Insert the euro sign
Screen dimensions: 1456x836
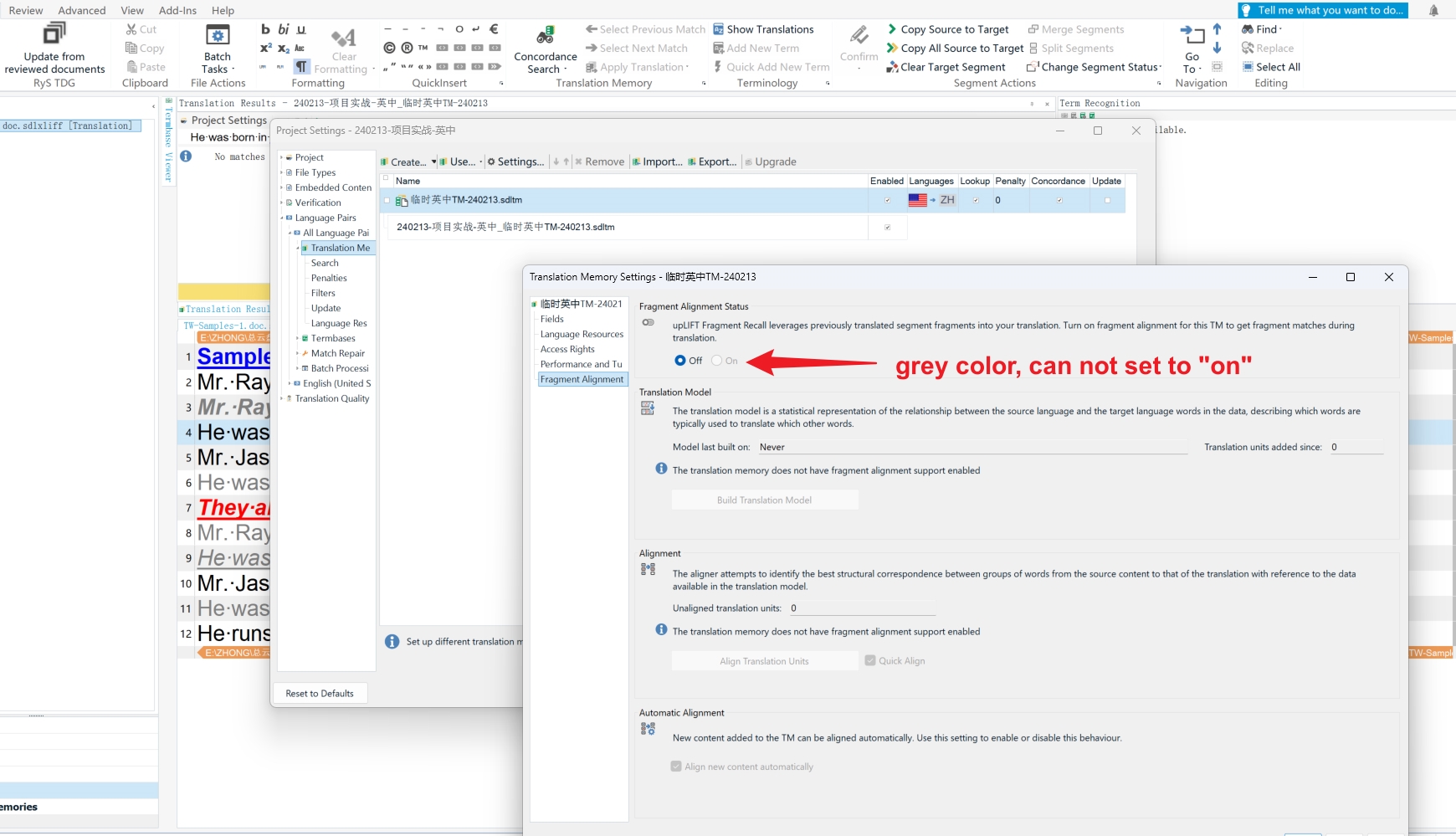pos(494,28)
